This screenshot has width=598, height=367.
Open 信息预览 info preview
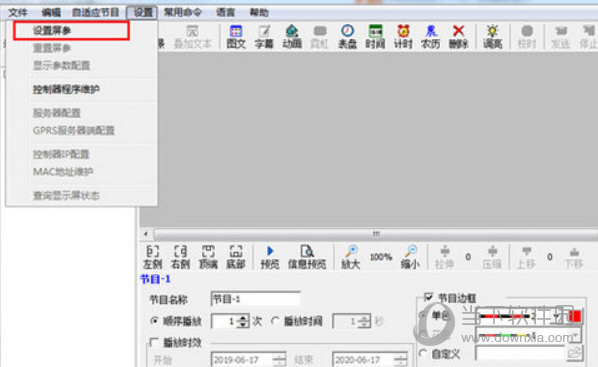[307, 257]
